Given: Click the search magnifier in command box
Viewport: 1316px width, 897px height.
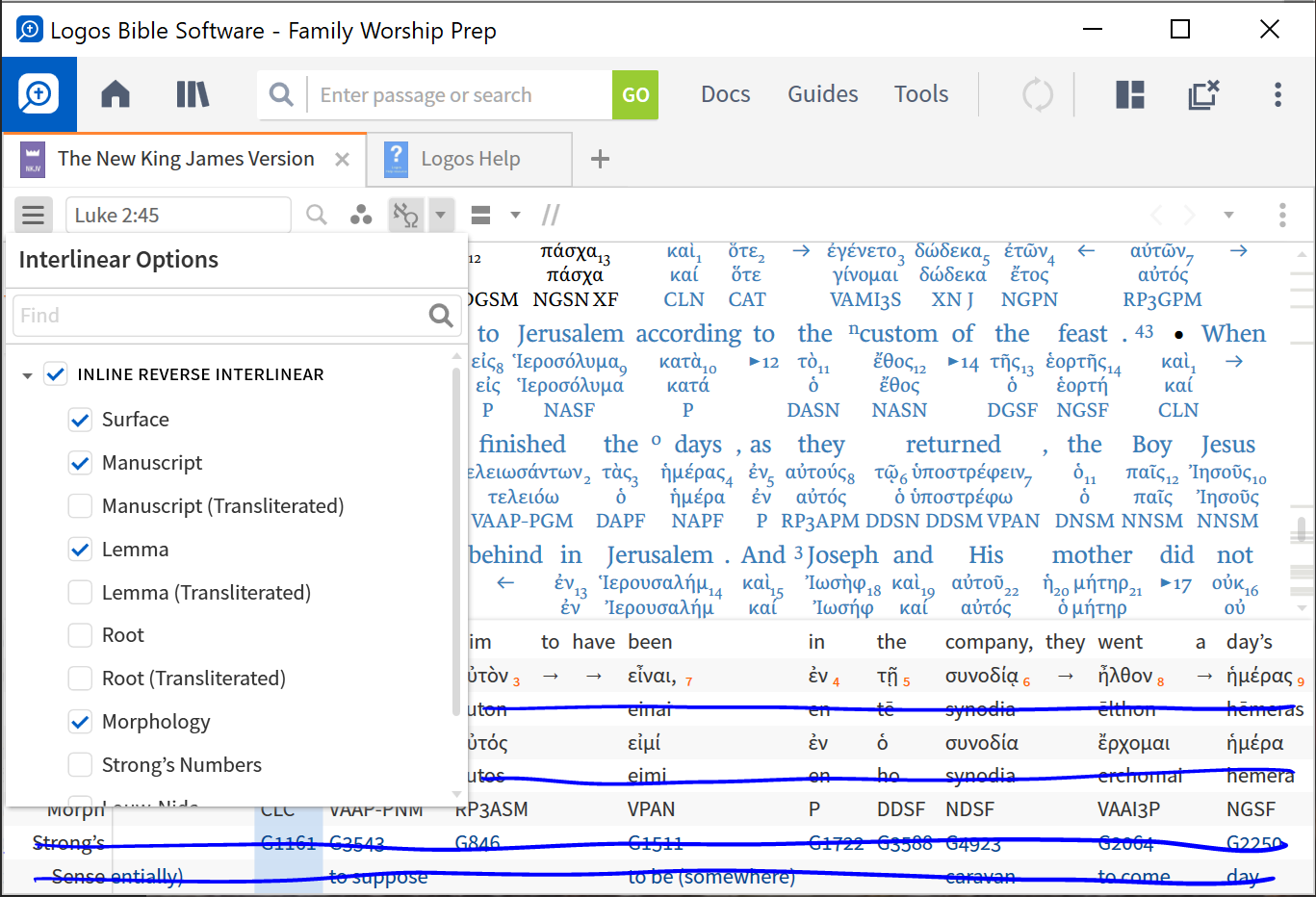Looking at the screenshot, I should pyautogui.click(x=281, y=94).
